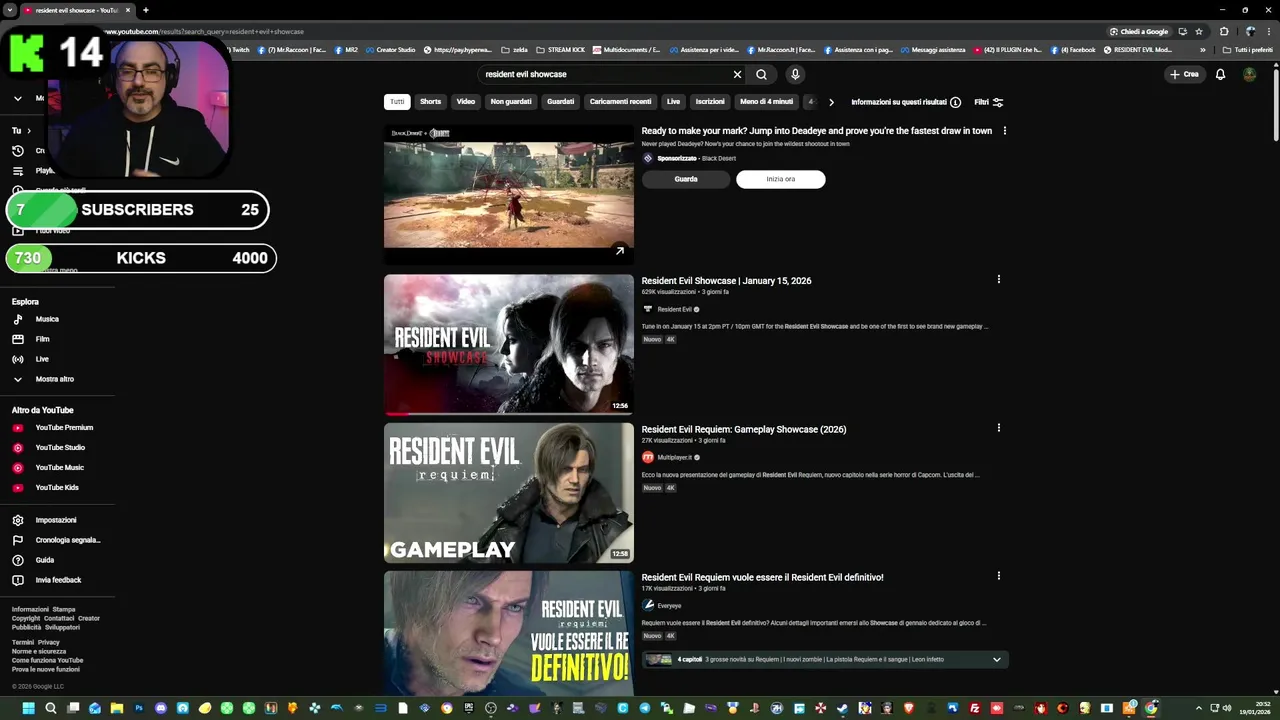Expand the chapters list under the definitivo video
This screenshot has height=720, width=1280.
(x=996, y=659)
